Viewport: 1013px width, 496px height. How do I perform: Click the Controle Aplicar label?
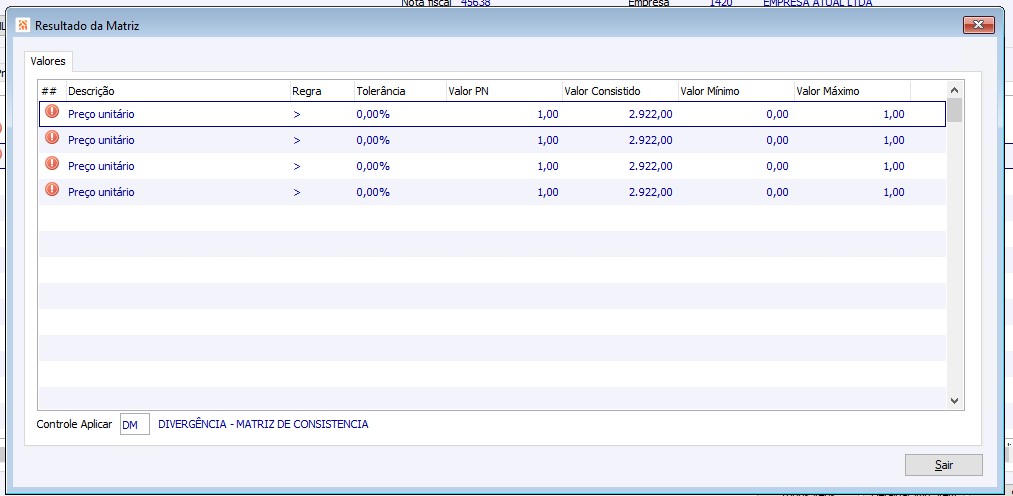tap(74, 424)
